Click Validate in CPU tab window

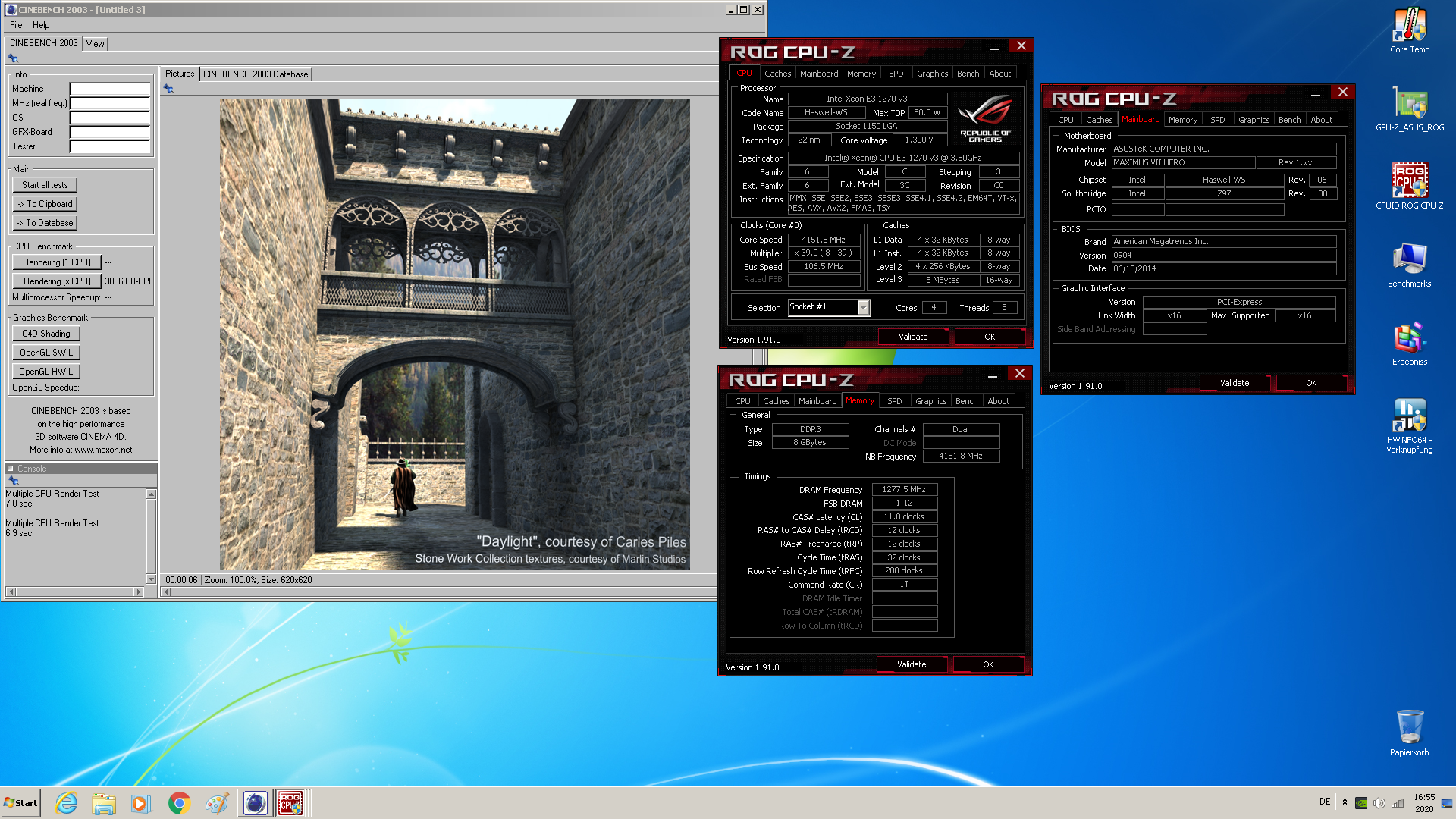(x=913, y=337)
